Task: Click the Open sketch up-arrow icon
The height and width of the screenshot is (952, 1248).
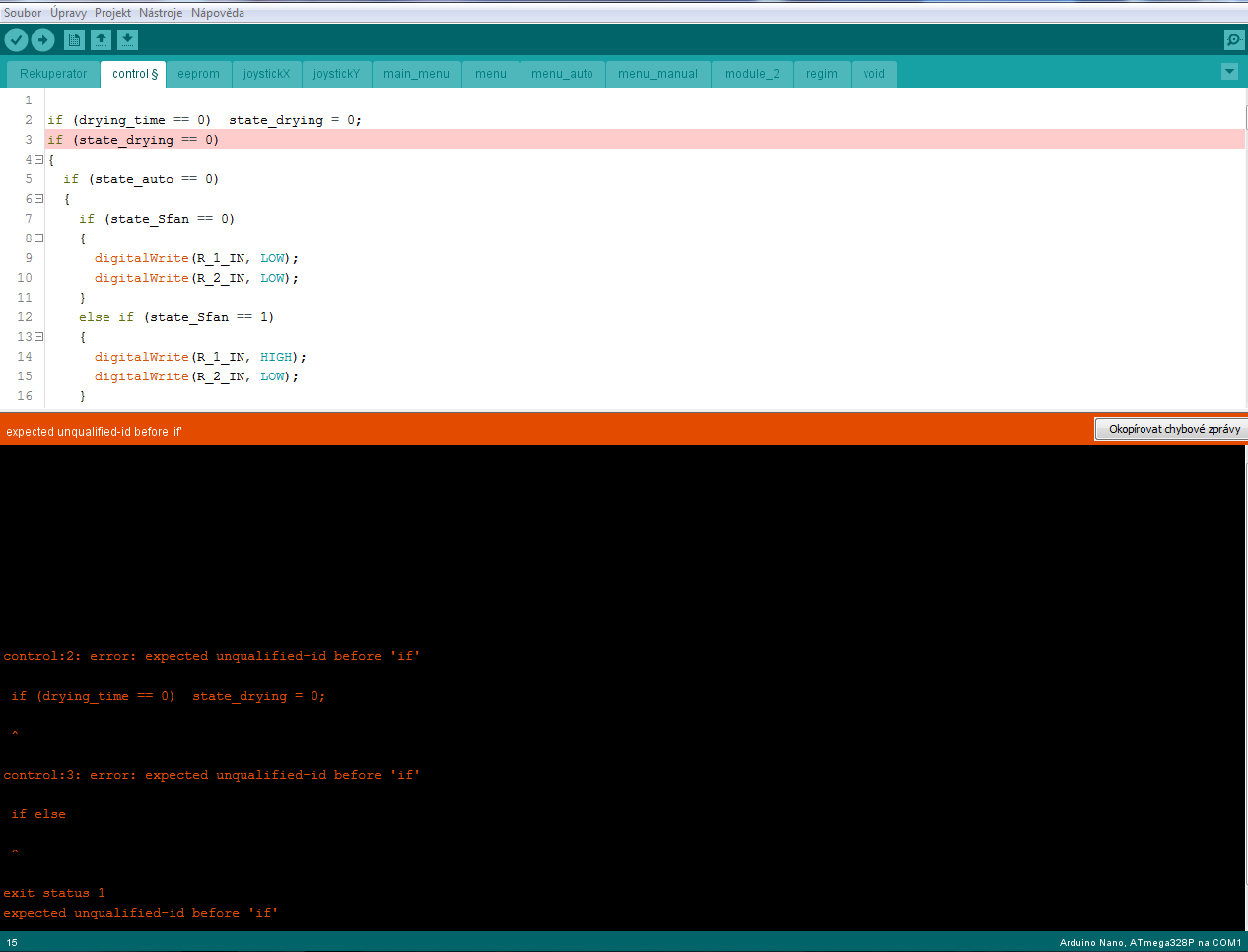Action: 101,39
